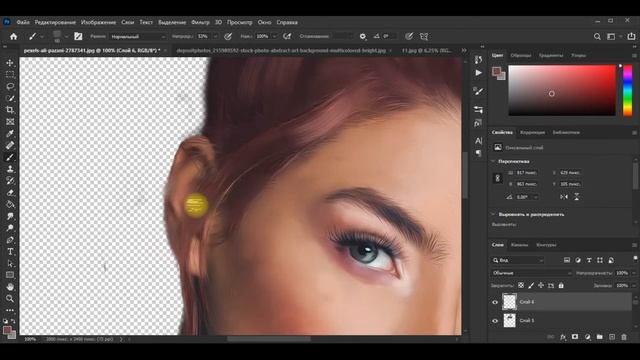Select the Healing Brush tool
The height and width of the screenshot is (360, 640).
[10, 145]
